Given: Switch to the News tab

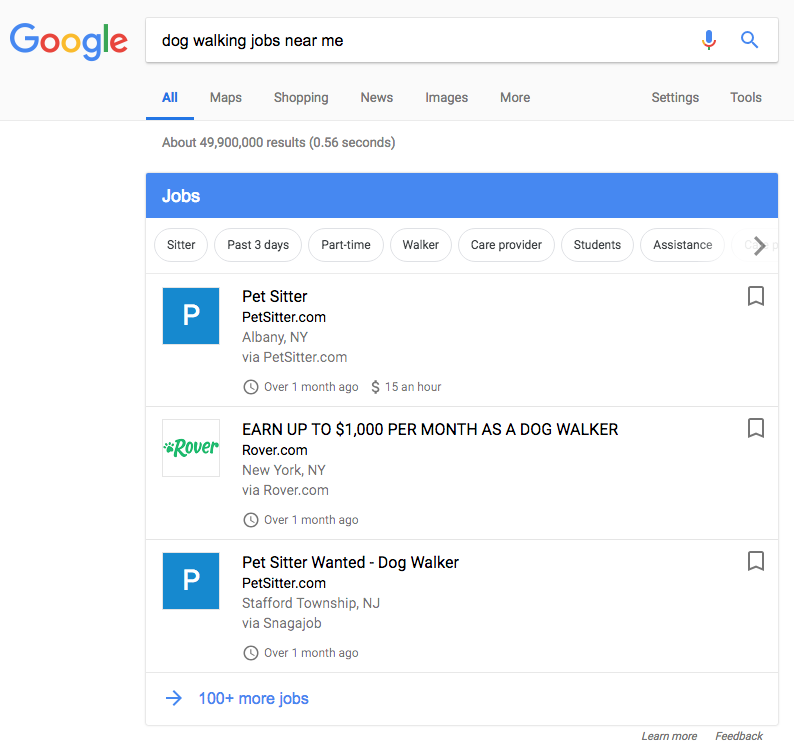Looking at the screenshot, I should pos(377,97).
